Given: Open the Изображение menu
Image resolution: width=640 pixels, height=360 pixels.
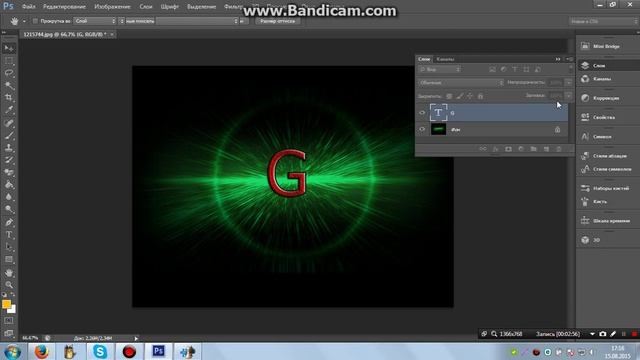Looking at the screenshot, I should [112, 7].
